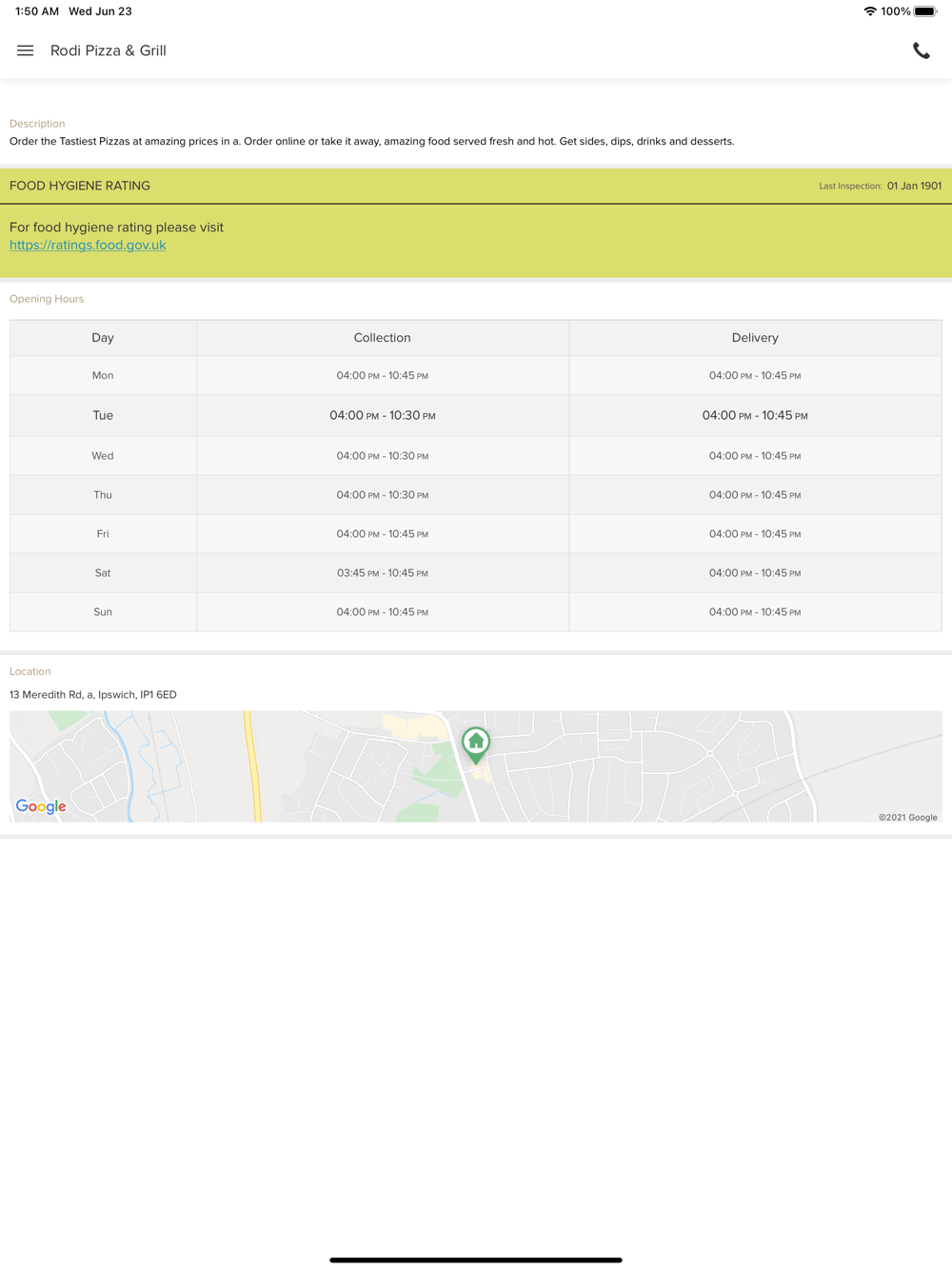Select the Thu day cell

coord(103,495)
